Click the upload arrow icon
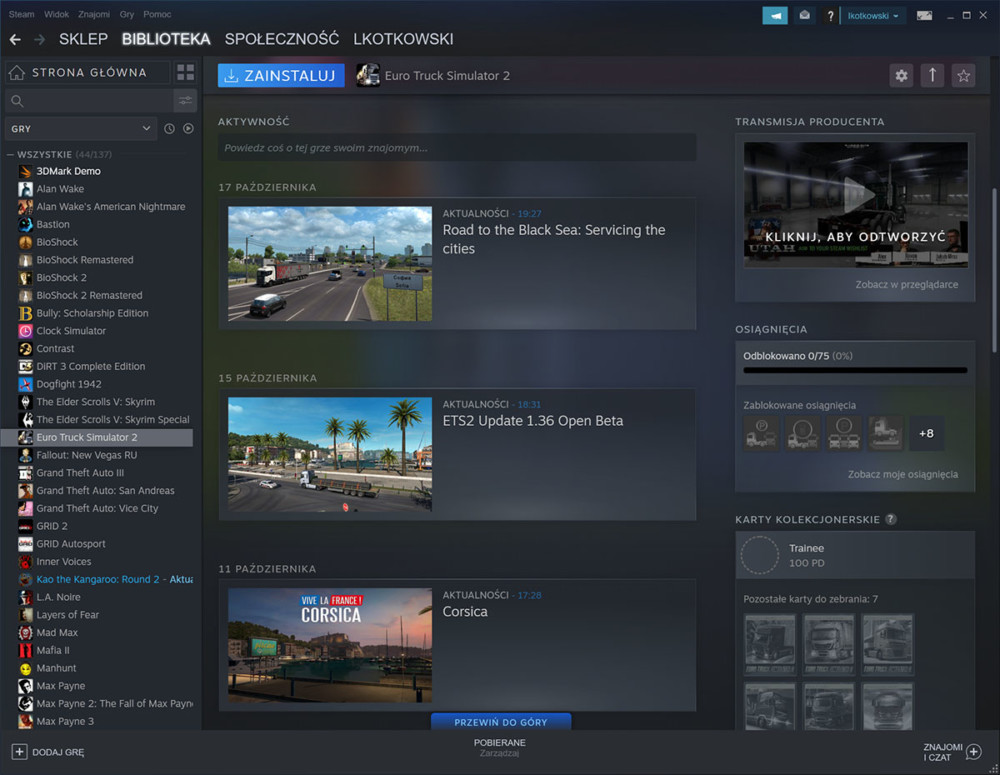The width and height of the screenshot is (1000, 775). click(932, 75)
